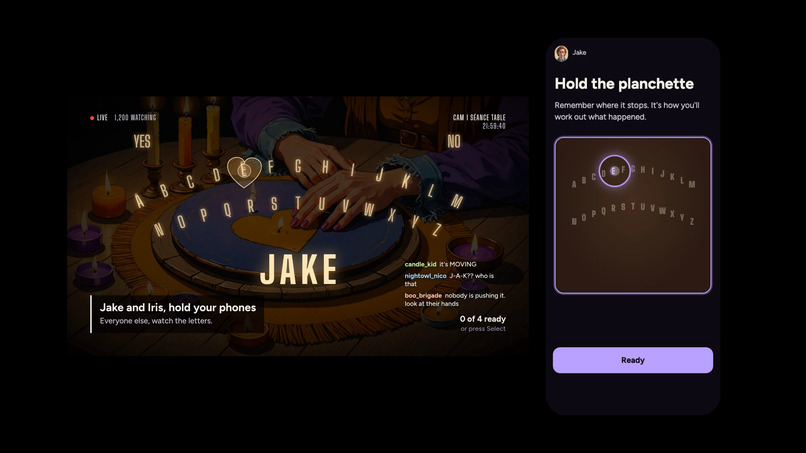
Task: Click letter R on the TV spirit board
Action: point(250,206)
